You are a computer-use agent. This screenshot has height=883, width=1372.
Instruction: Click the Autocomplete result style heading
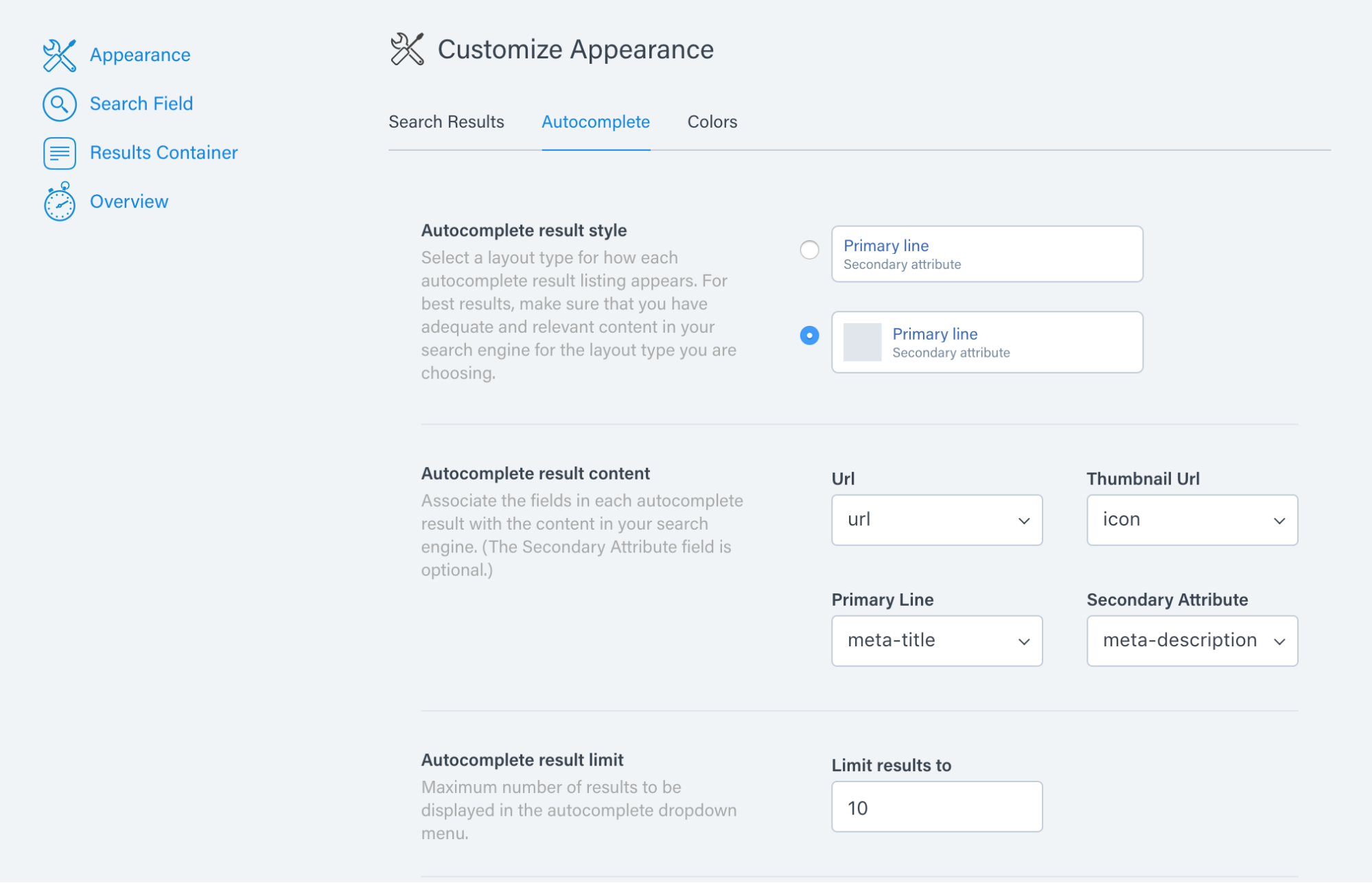[x=524, y=231]
